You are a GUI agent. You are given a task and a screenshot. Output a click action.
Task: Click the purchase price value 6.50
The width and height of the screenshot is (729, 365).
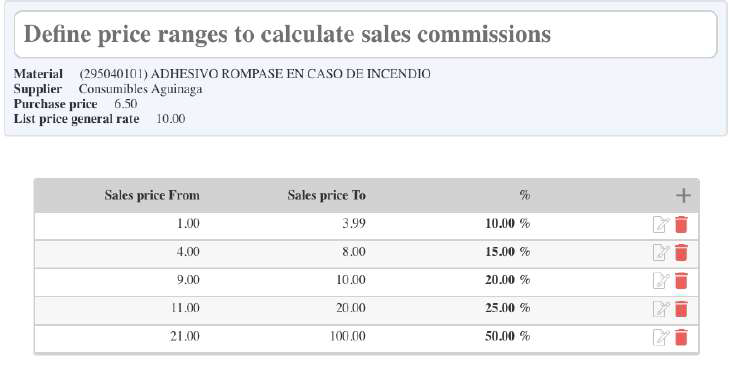(x=126, y=104)
